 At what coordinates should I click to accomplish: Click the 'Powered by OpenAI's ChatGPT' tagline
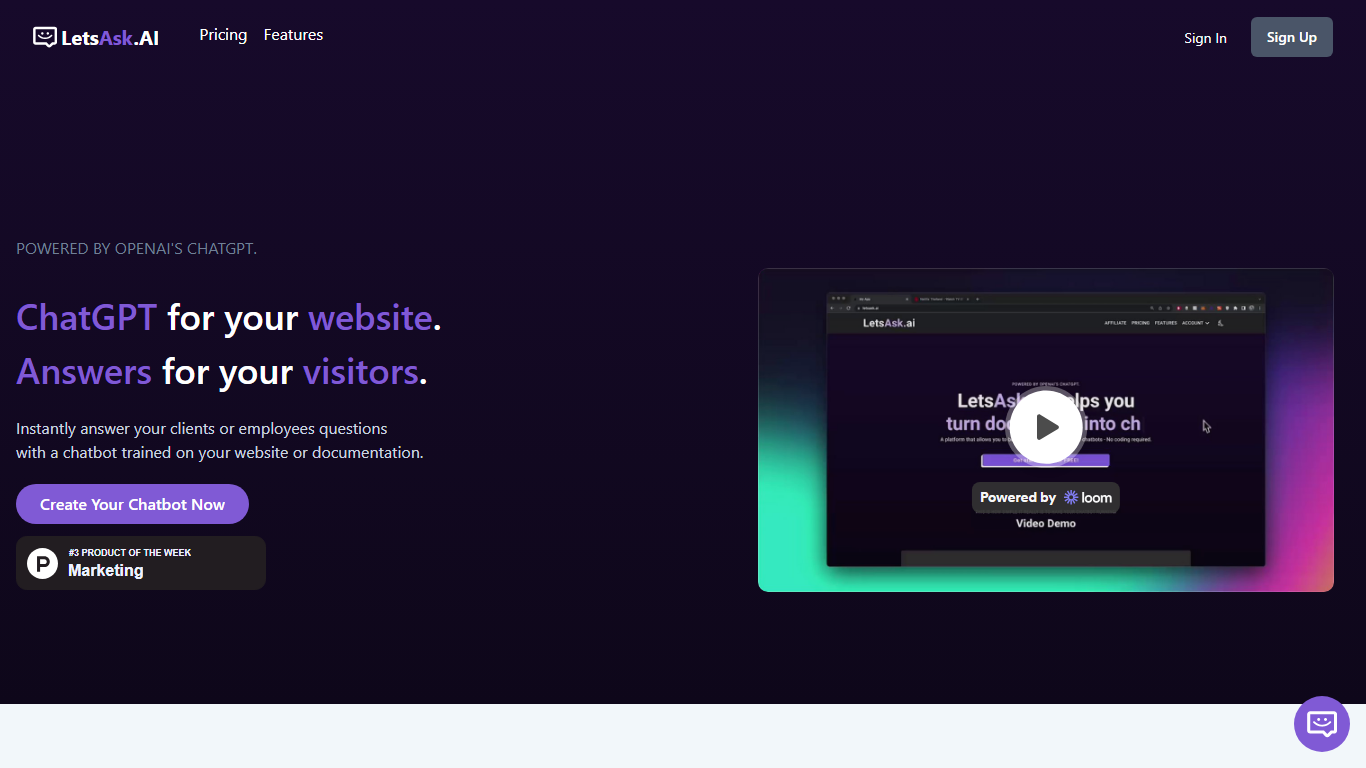point(136,249)
